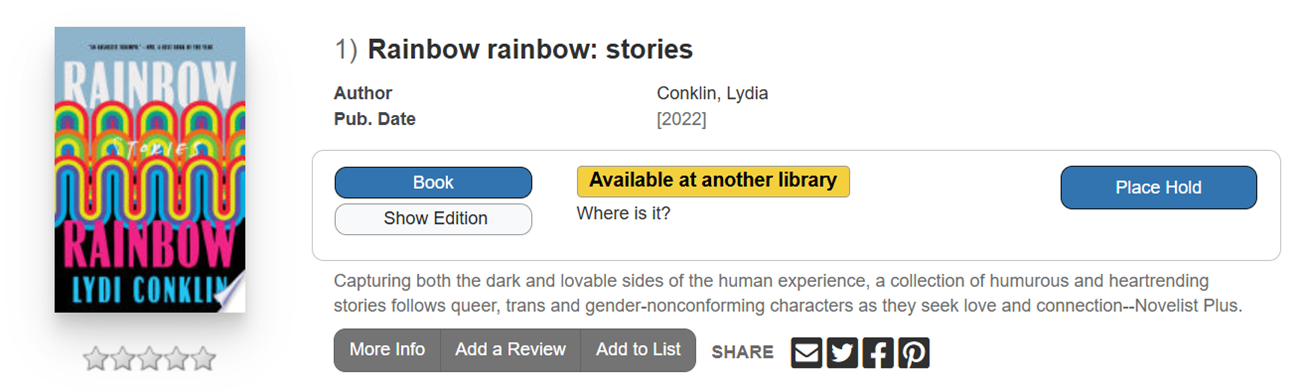Open the Rainbow rainbow: stories title link
Viewport: 1296px width, 391px height.
point(530,49)
